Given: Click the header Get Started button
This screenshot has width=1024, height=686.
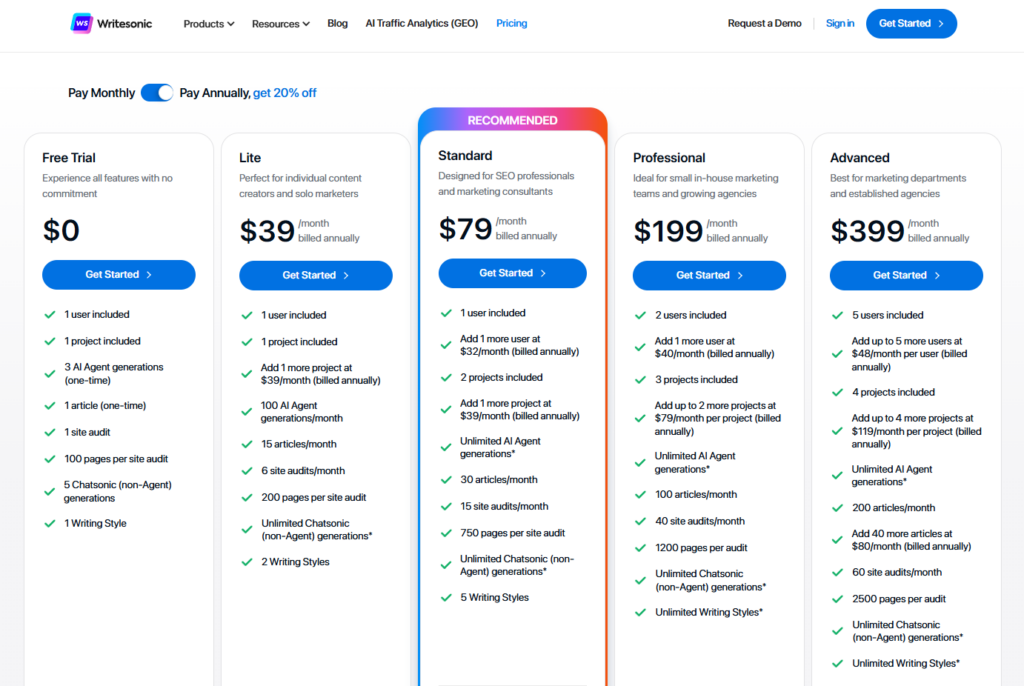Looking at the screenshot, I should tap(911, 23).
